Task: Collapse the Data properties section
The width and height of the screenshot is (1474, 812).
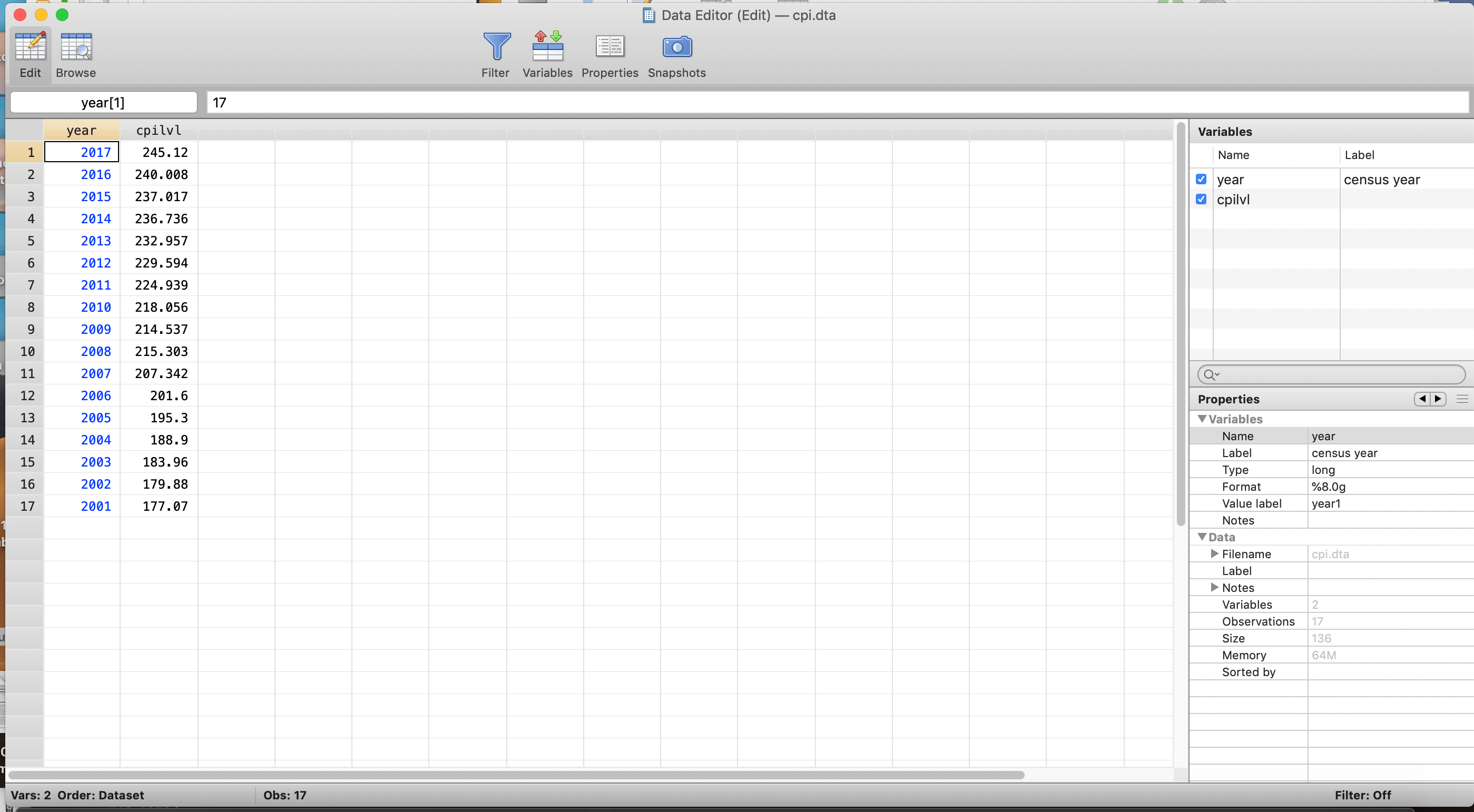Action: [x=1202, y=537]
